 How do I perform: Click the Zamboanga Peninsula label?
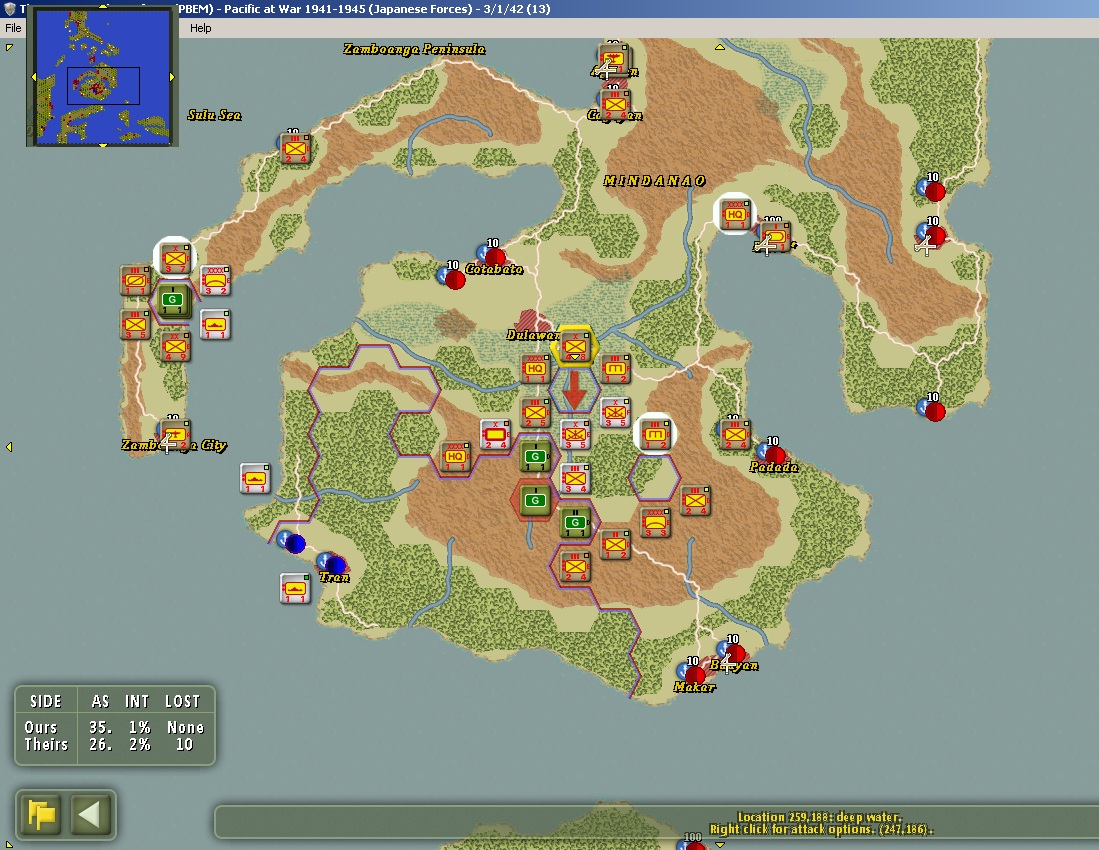(414, 49)
